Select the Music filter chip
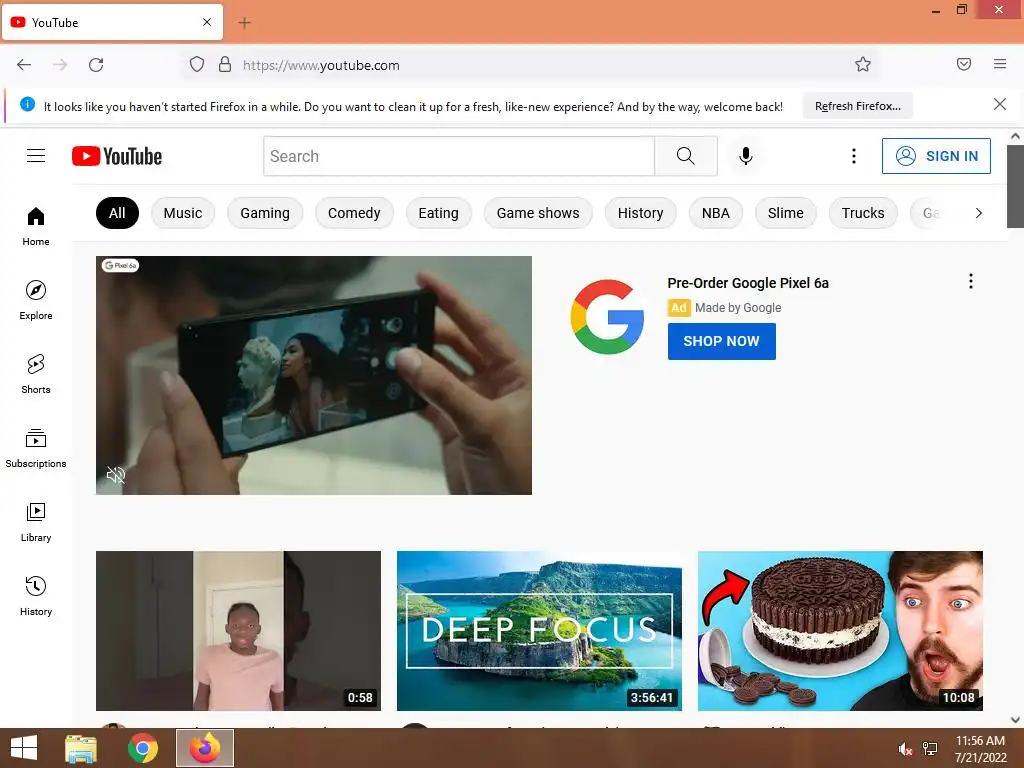The image size is (1024, 768). [x=183, y=213]
